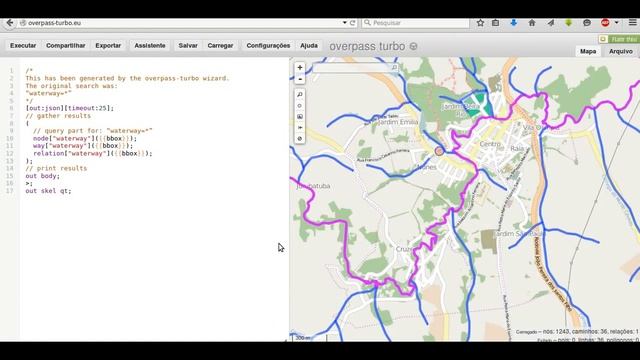Click the loaded data status text
640x360 pixels.
[577, 332]
